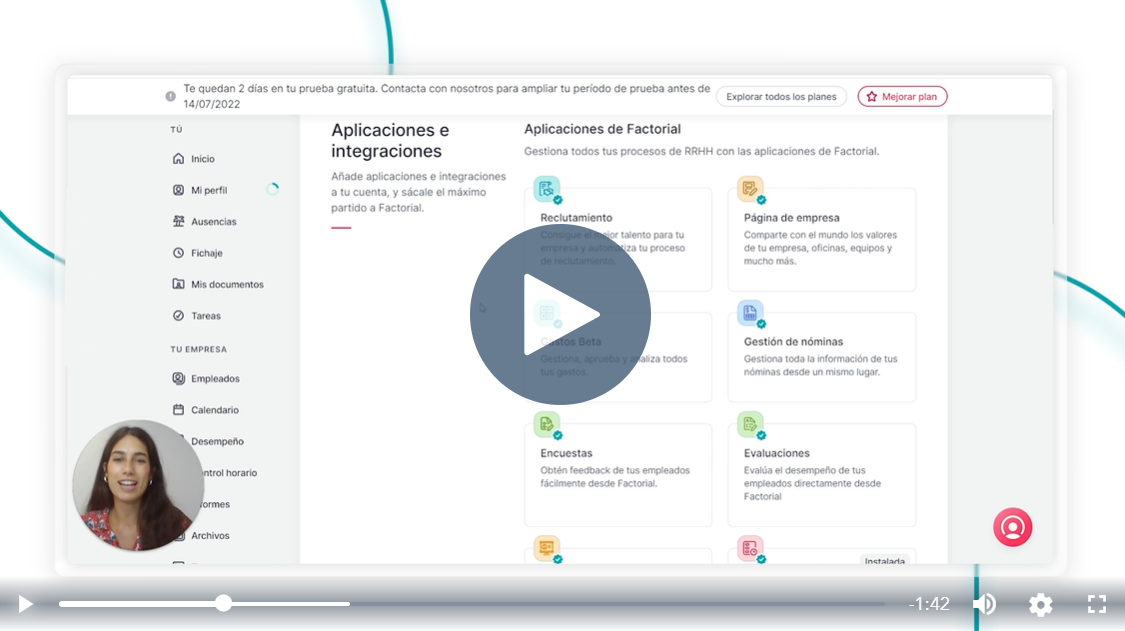Image resolution: width=1125 pixels, height=631 pixels.
Task: Open the Gestión de nóminas card
Action: 822,357
